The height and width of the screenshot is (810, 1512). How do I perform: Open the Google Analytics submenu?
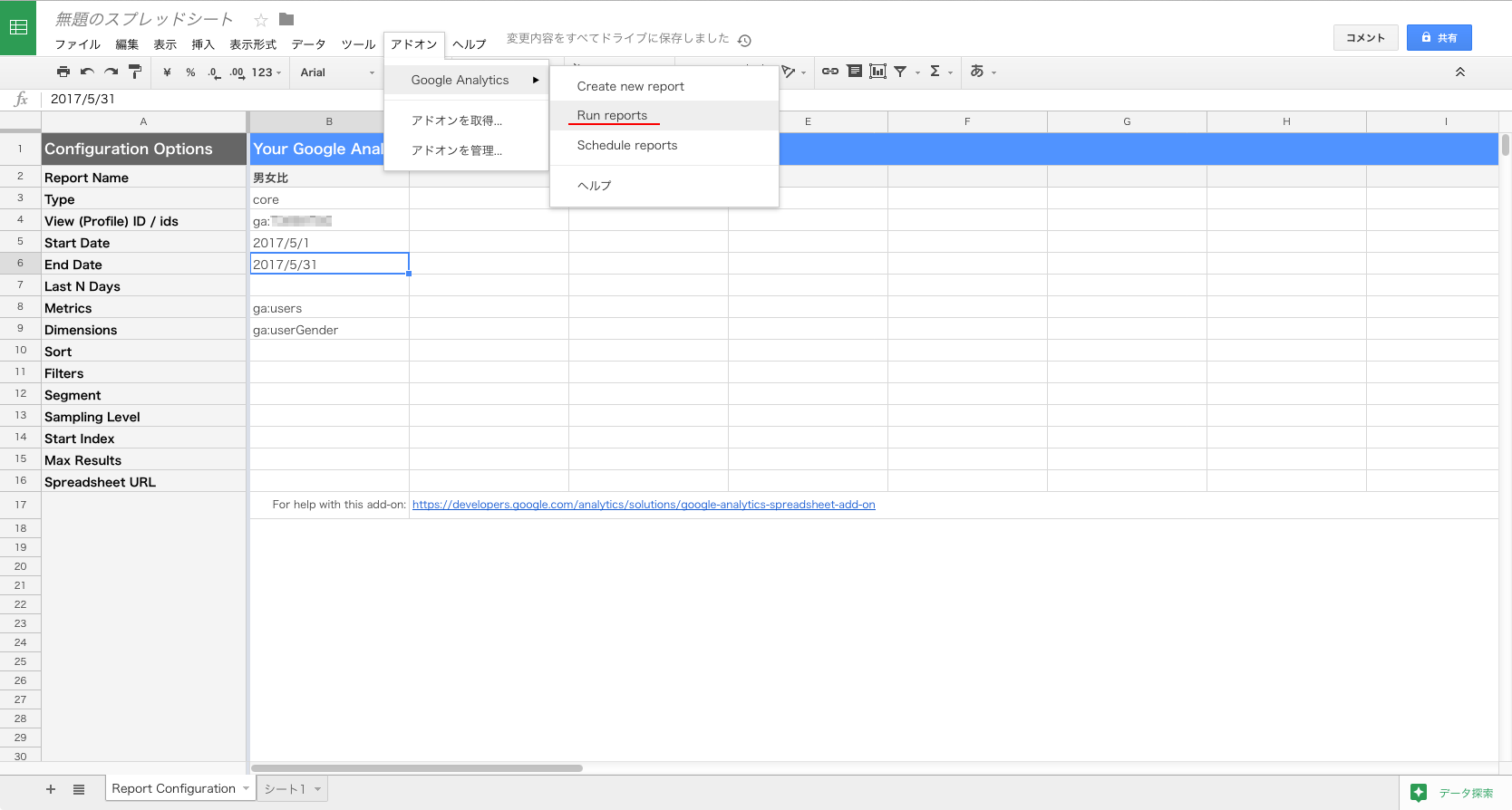(467, 80)
